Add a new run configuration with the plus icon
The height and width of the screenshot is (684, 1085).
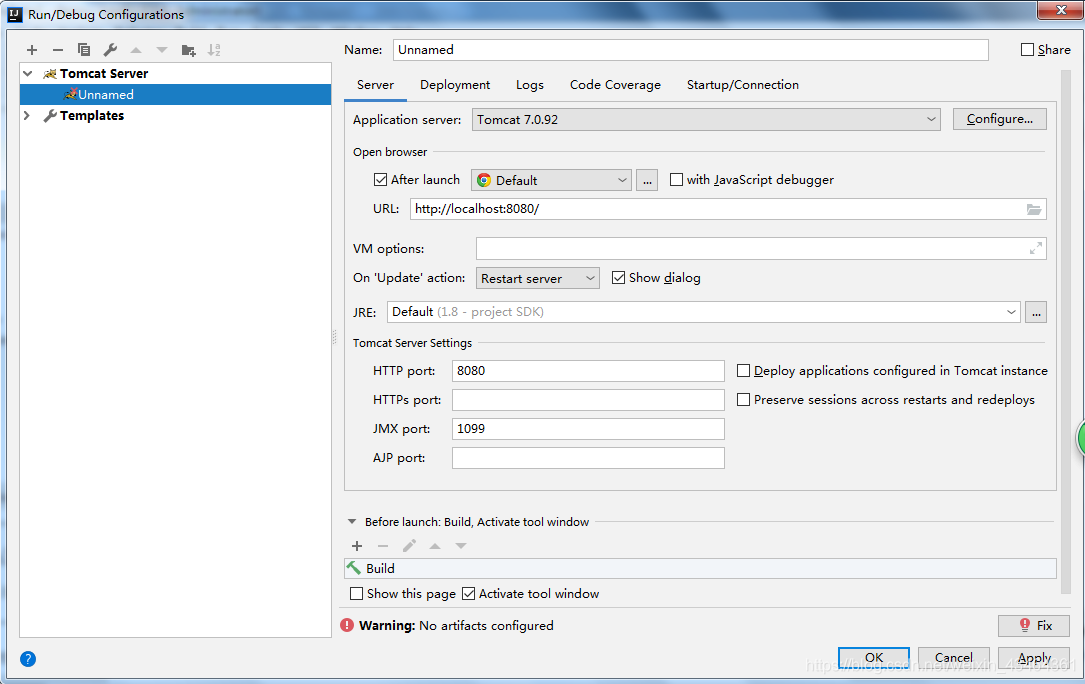(x=32, y=50)
